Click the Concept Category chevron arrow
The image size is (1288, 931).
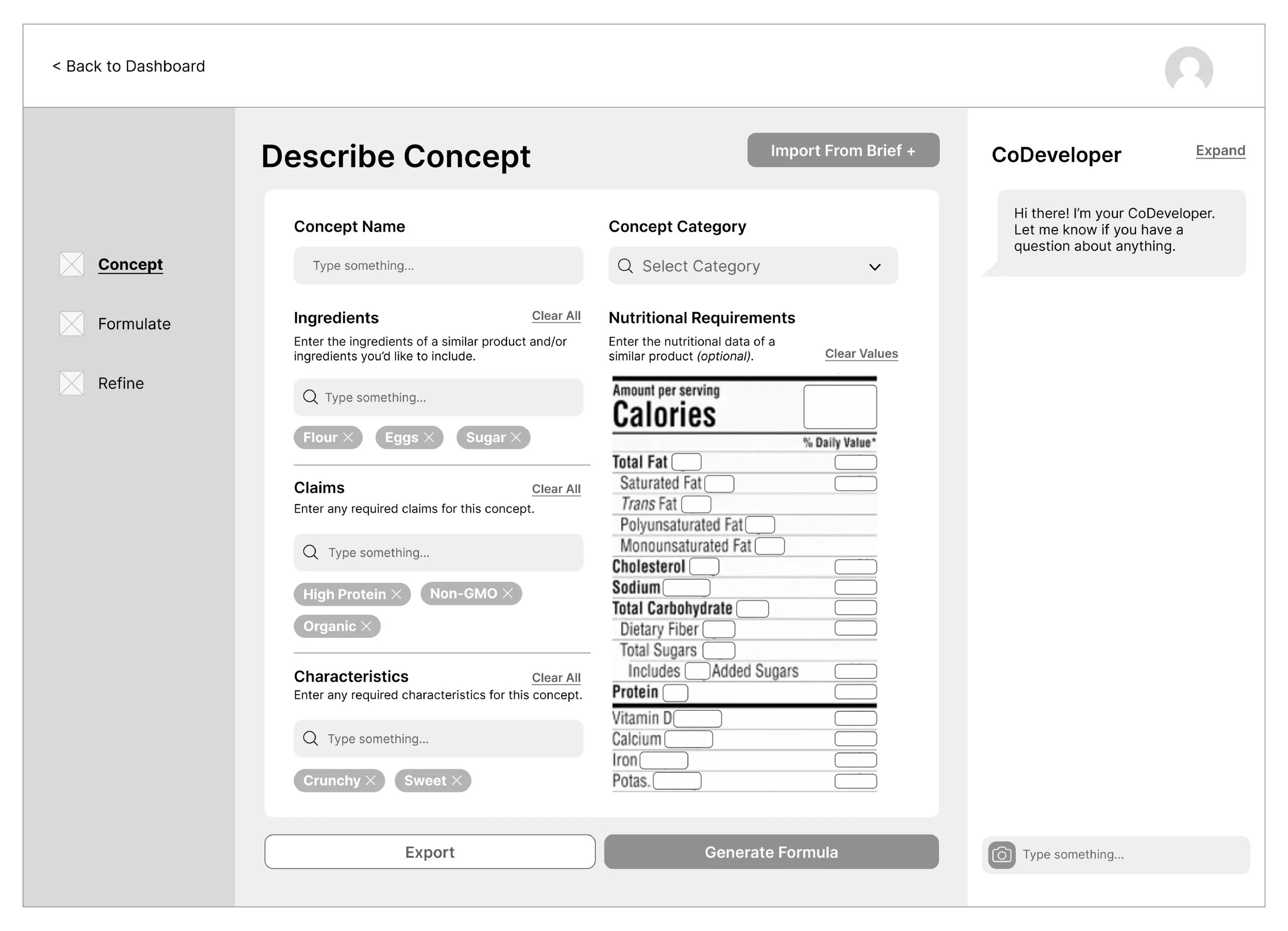click(x=875, y=267)
